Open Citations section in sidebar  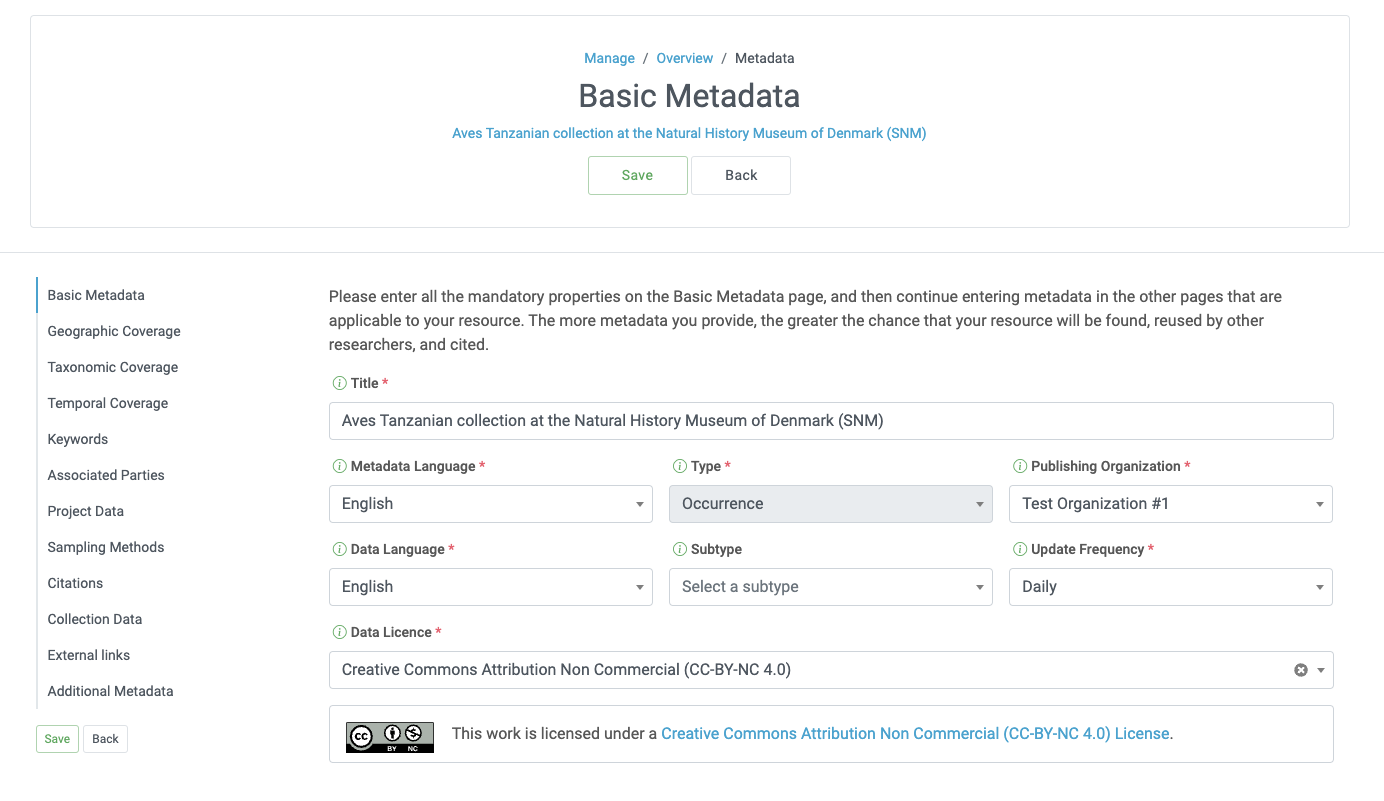[x=75, y=583]
